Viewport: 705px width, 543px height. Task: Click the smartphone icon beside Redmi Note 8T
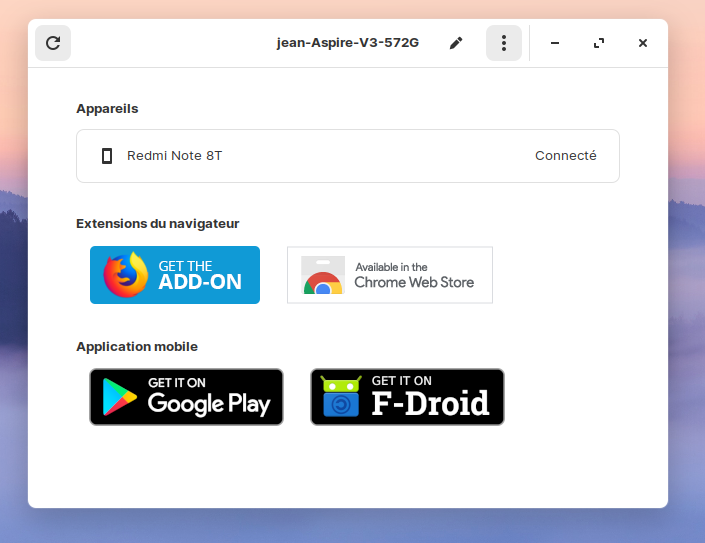[107, 156]
